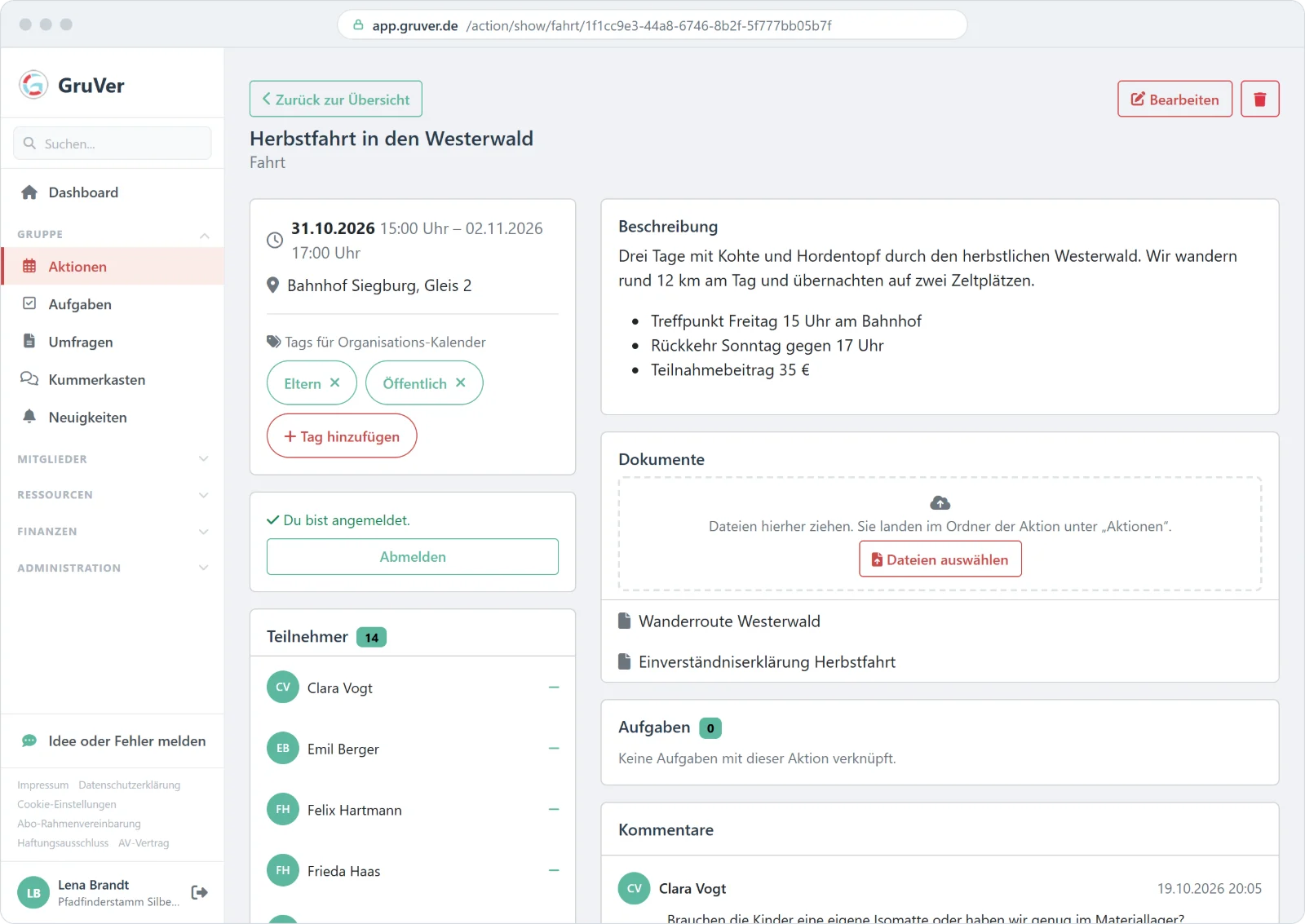This screenshot has height=924, width=1305.
Task: Remove the Eltern tag via its X
Action: click(x=334, y=382)
